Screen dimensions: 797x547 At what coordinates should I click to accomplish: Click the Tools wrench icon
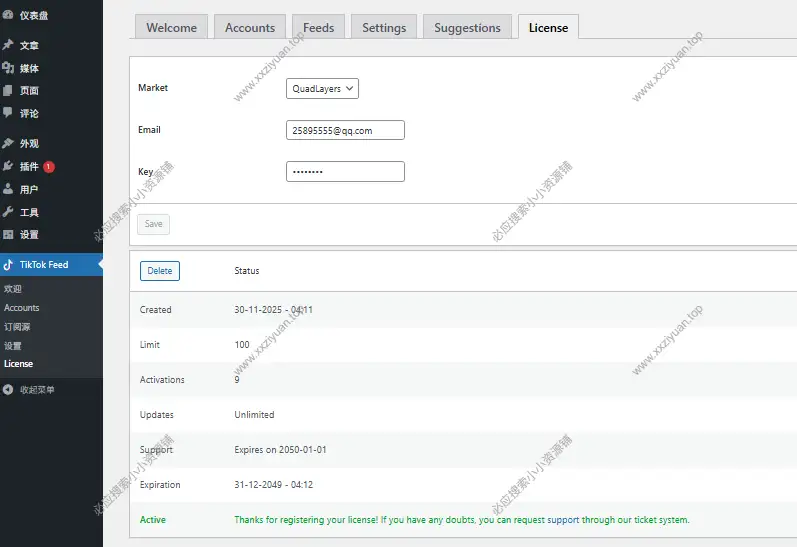8,212
